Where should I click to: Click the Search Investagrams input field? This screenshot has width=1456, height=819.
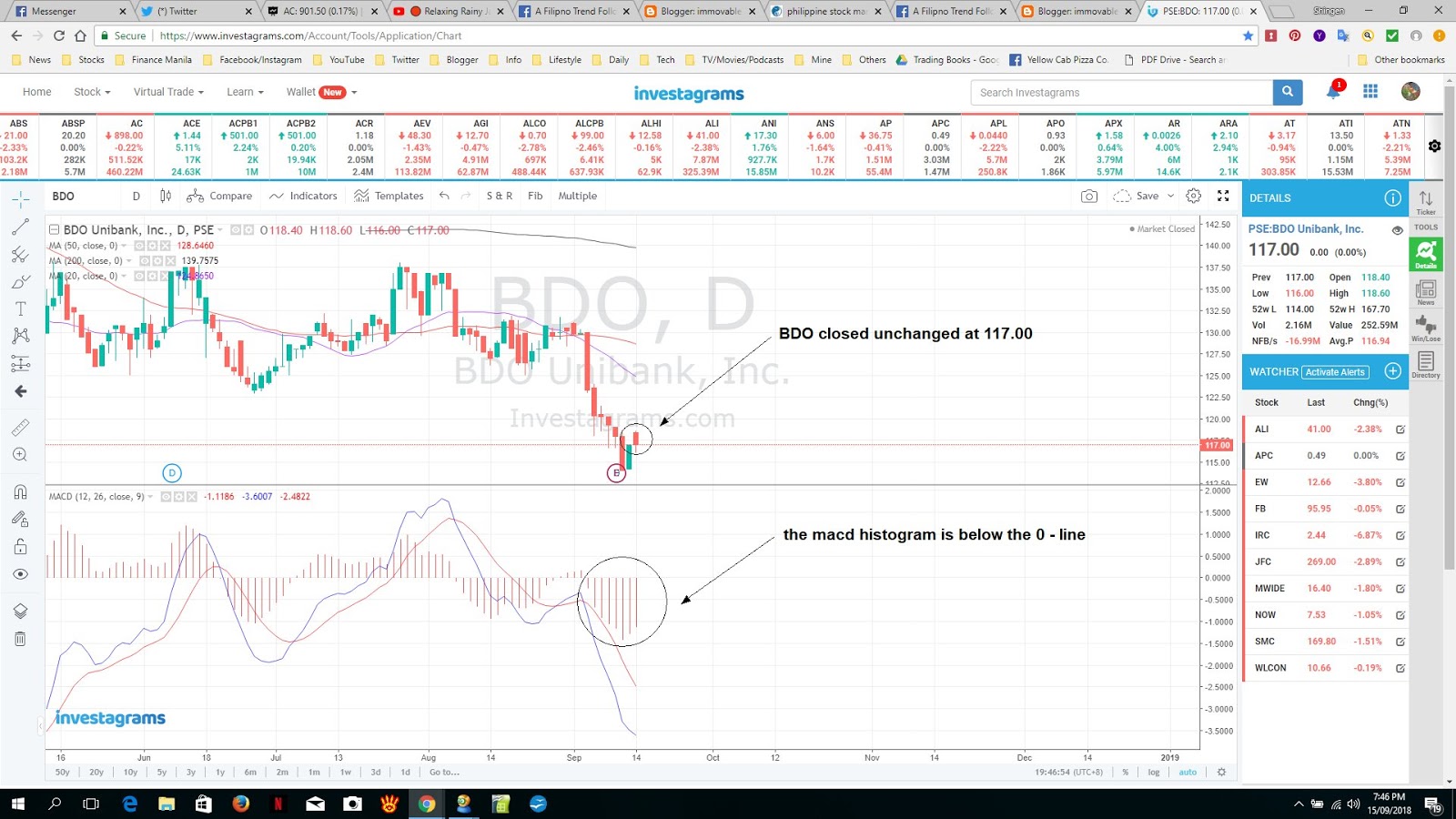1122,92
